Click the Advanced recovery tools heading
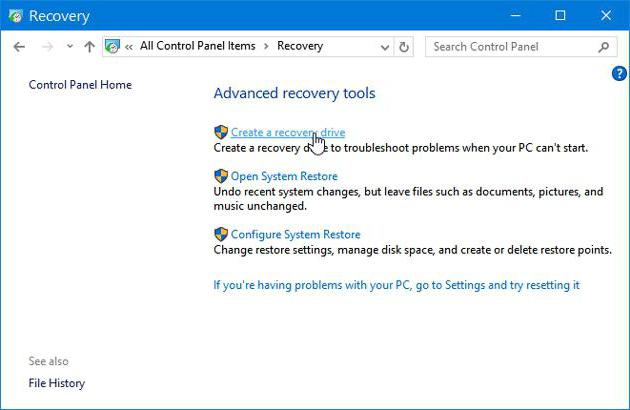This screenshot has width=630, height=410. tap(295, 93)
